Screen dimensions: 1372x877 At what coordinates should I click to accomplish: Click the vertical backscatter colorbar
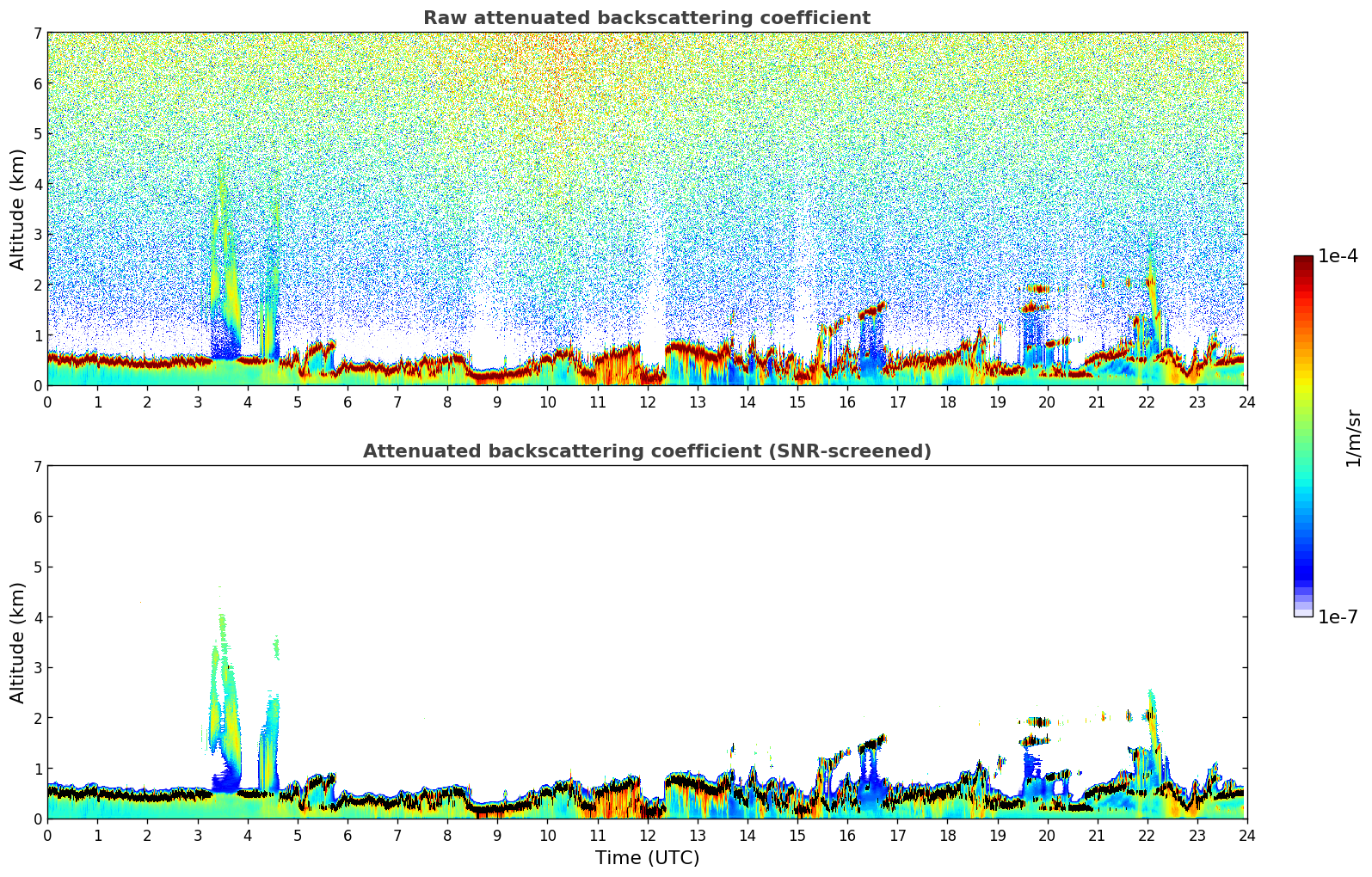[1303, 436]
